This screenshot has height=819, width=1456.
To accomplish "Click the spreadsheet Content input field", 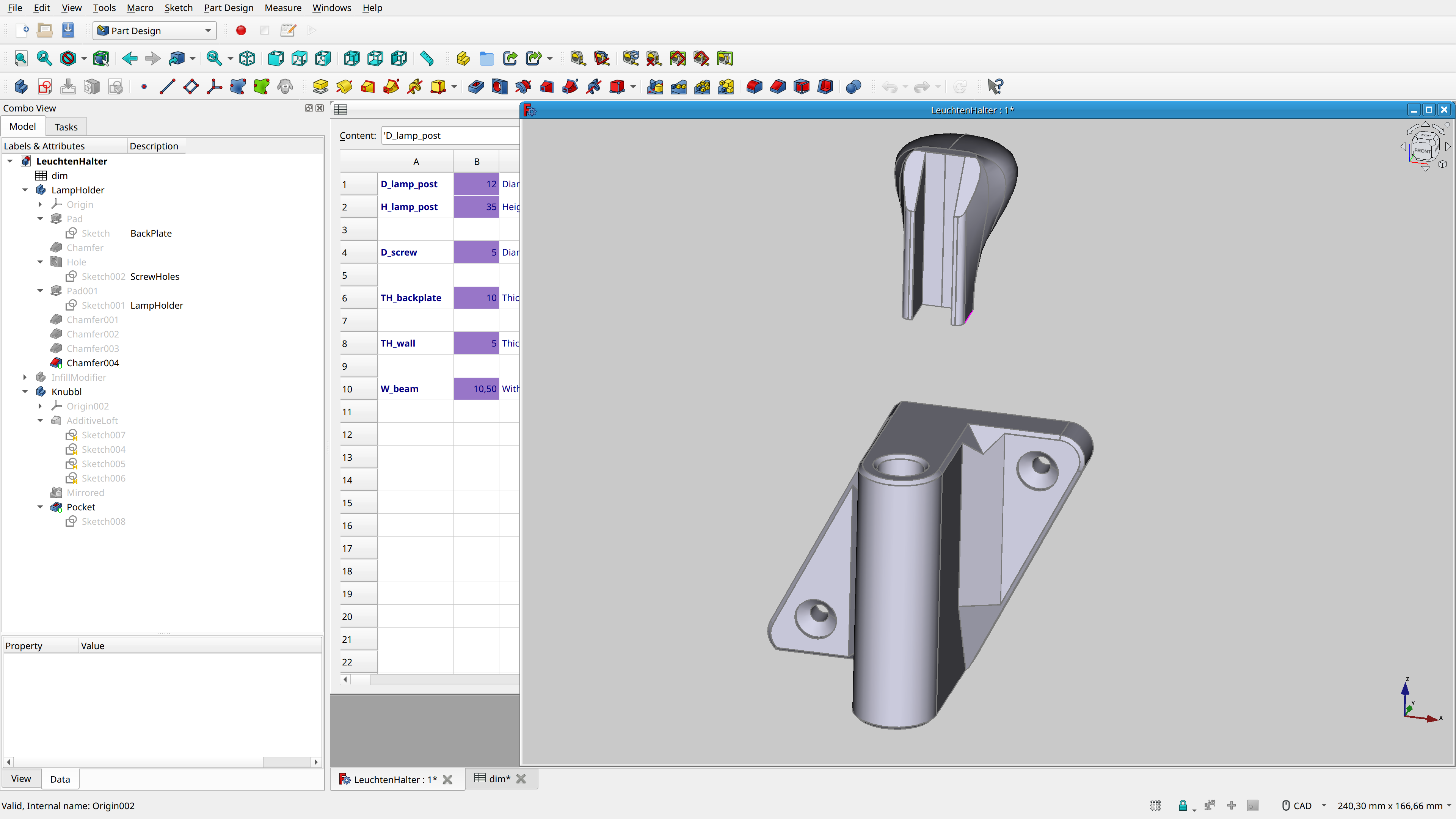I will point(450,136).
